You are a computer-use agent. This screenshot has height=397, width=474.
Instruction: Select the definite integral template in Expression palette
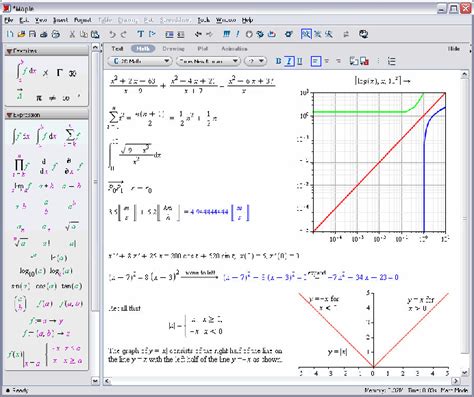(x=46, y=136)
